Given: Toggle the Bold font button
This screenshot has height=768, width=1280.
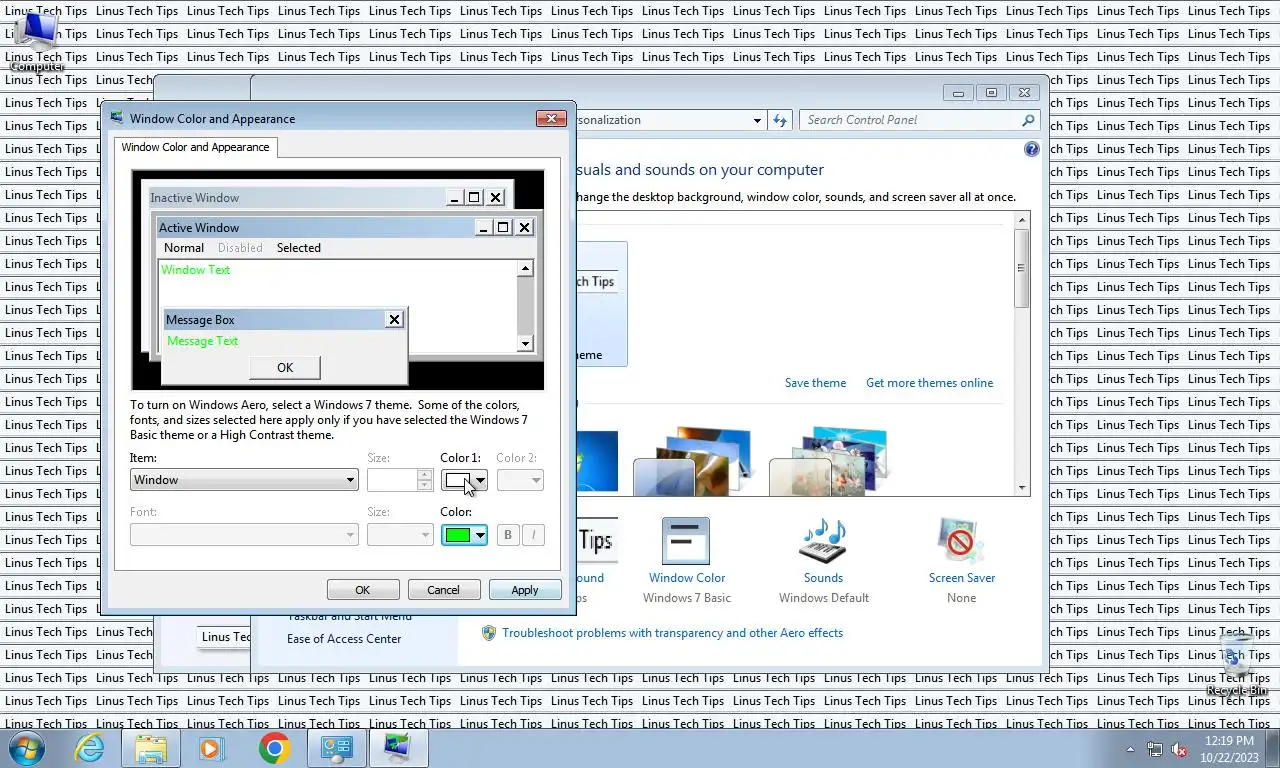Looking at the screenshot, I should 507,535.
